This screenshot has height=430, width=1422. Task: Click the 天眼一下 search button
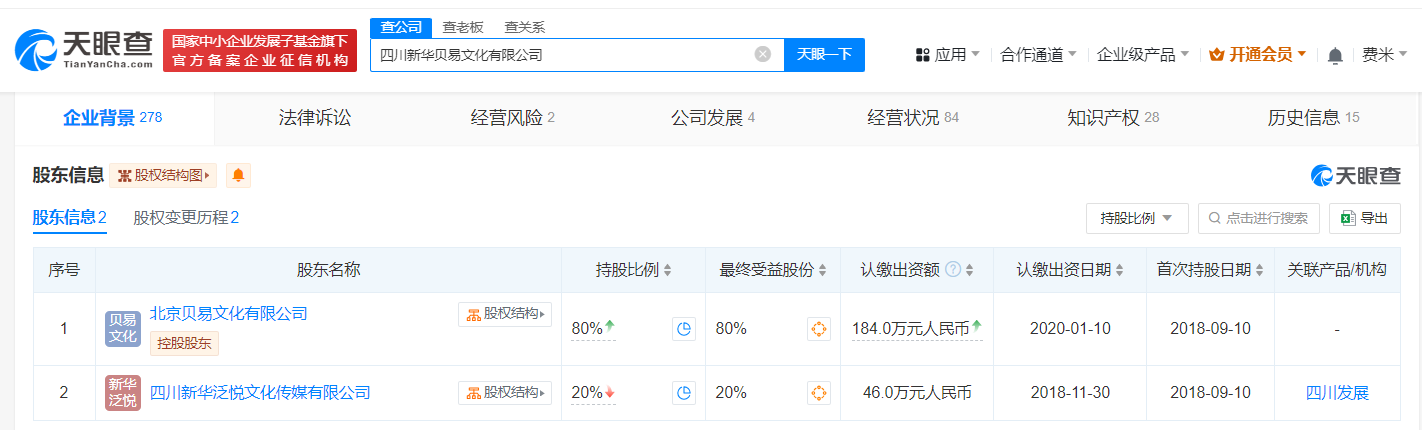(x=824, y=55)
